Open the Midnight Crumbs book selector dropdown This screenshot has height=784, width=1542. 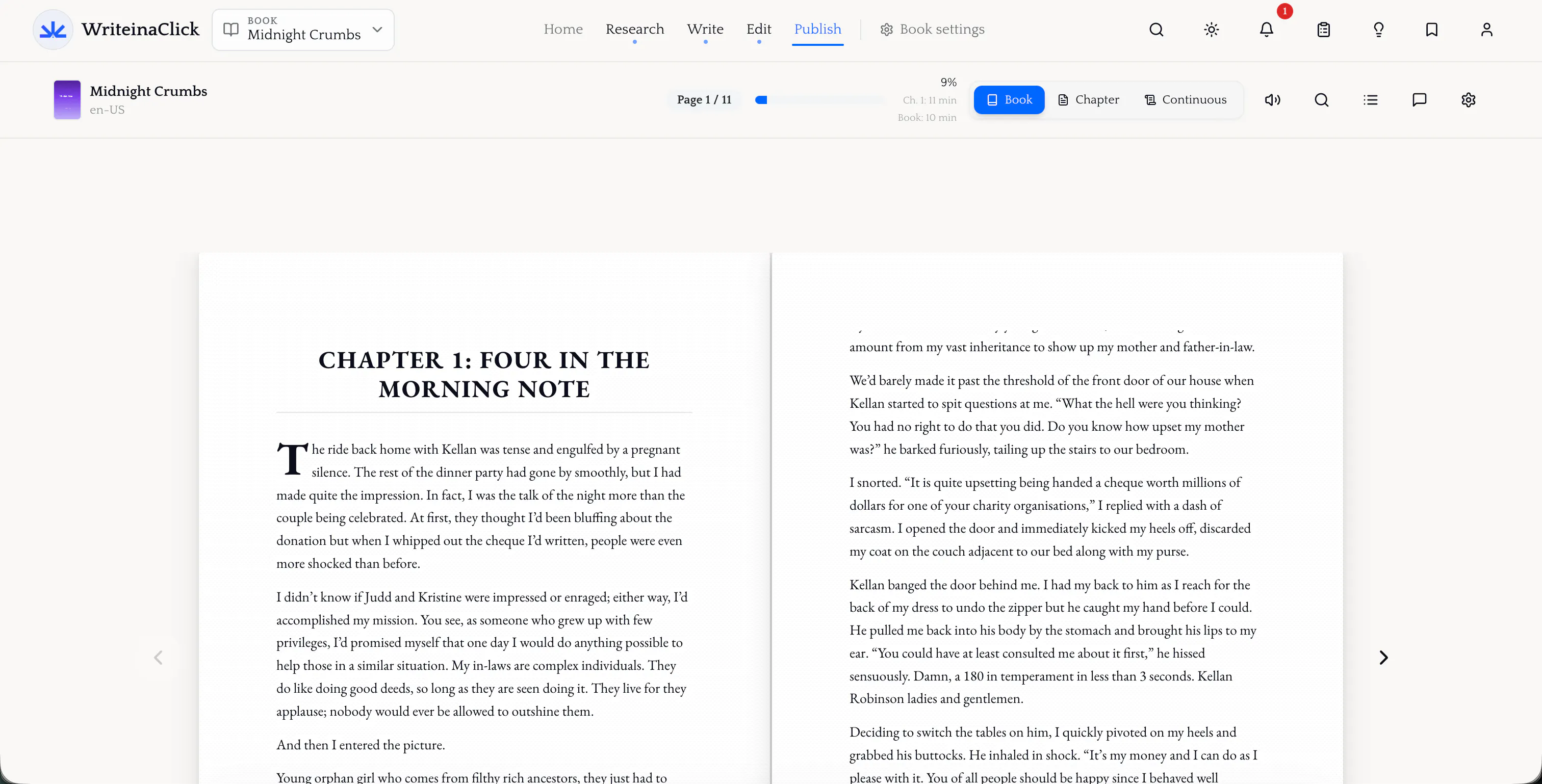point(303,30)
